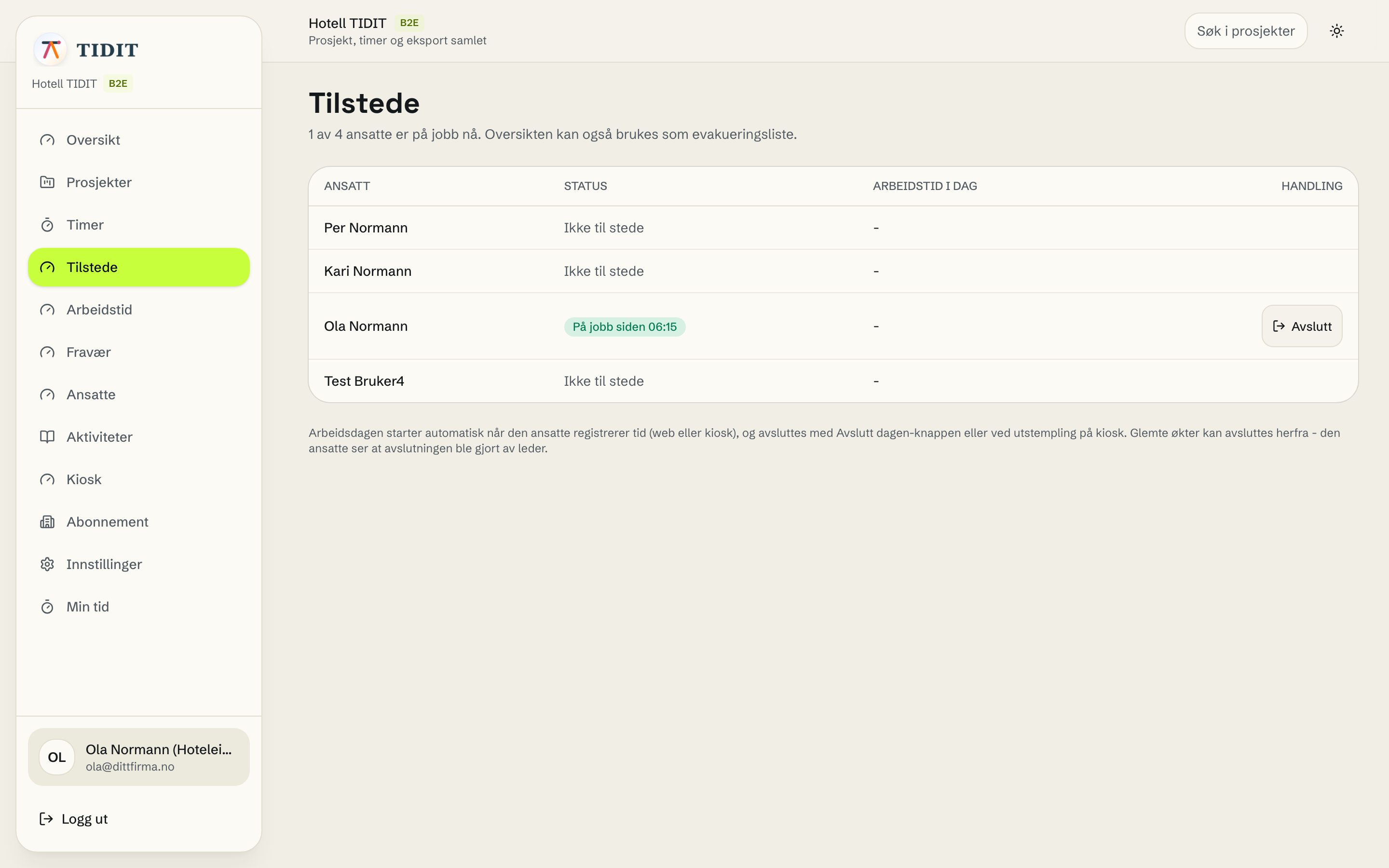Click Test Bruker4's Ikke til stede status
This screenshot has width=1389, height=868.
604,381
